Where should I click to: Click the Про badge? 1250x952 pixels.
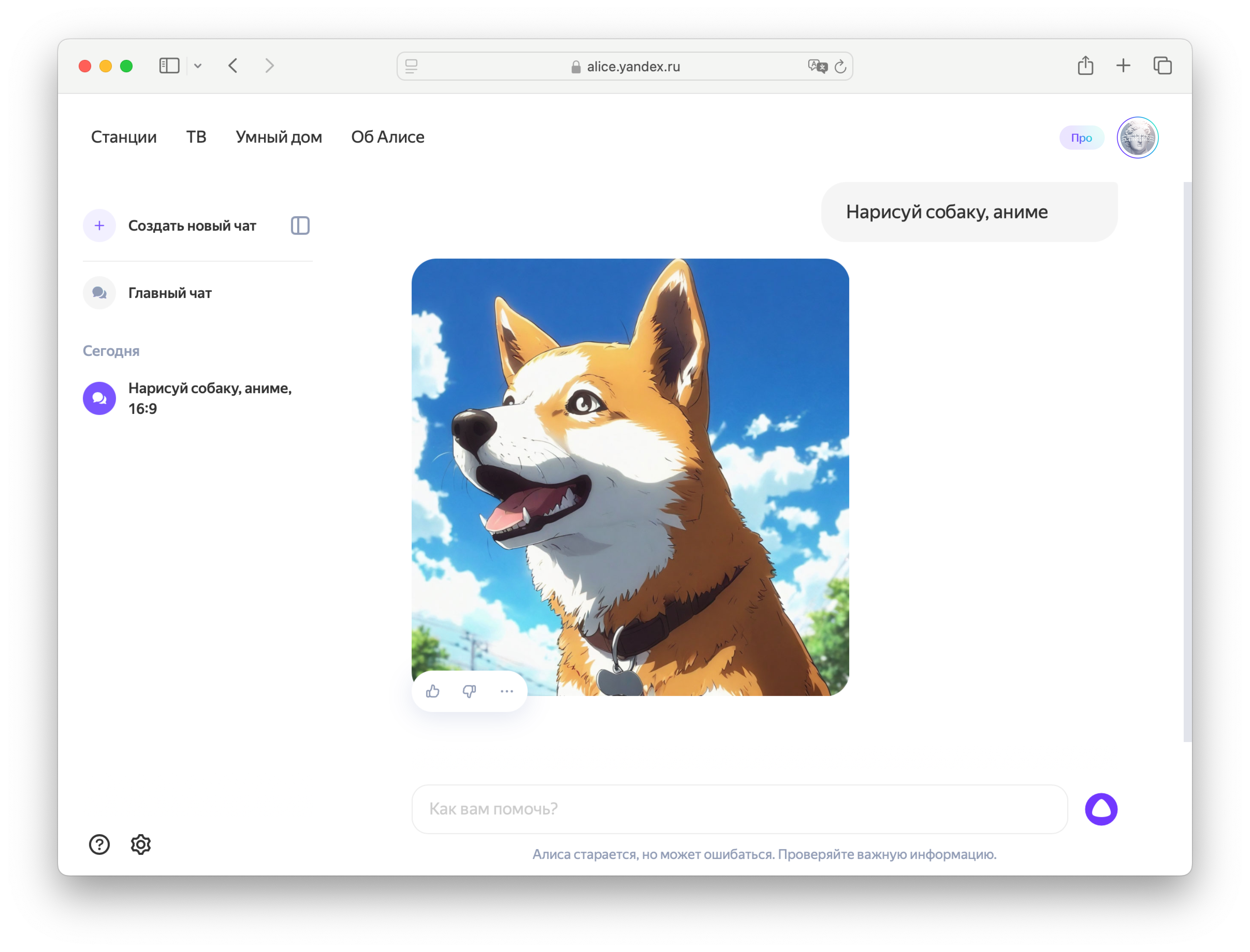point(1081,138)
